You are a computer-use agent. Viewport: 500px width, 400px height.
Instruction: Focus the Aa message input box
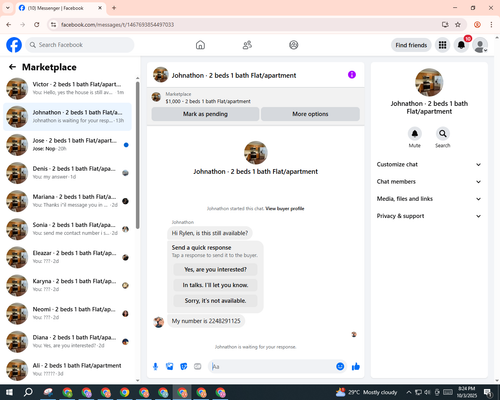coord(272,367)
